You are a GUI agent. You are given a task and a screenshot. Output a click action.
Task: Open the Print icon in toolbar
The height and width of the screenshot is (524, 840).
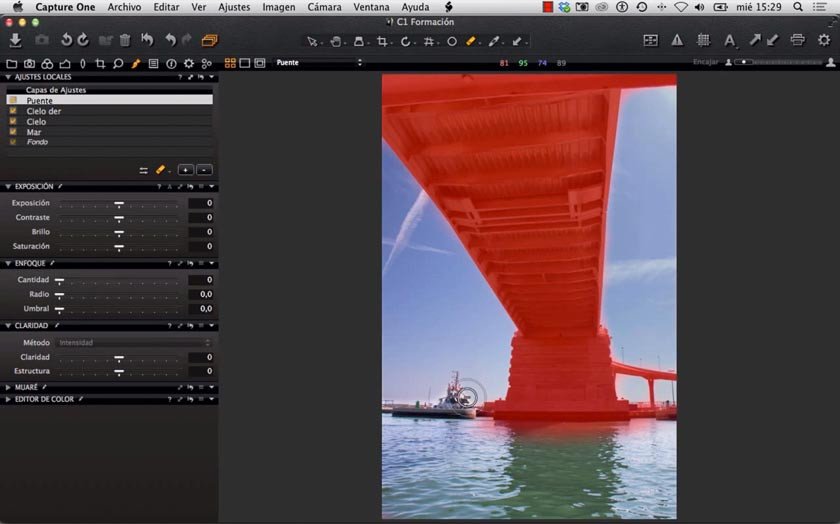[x=797, y=40]
